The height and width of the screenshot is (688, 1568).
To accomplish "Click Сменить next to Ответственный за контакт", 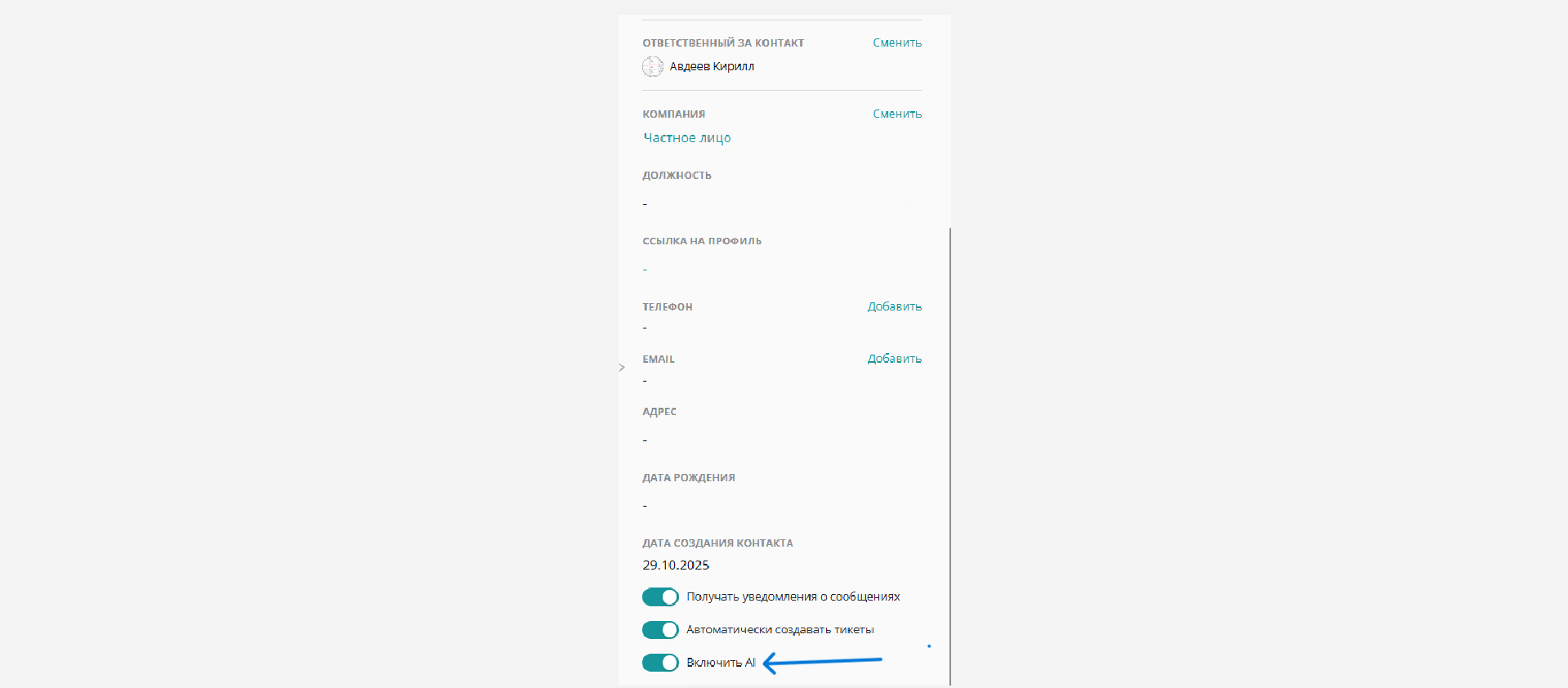I will (x=896, y=43).
